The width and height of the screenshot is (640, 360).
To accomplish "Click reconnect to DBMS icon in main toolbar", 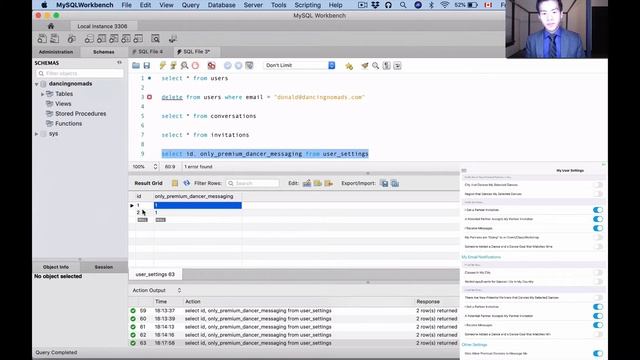I will point(173,39).
